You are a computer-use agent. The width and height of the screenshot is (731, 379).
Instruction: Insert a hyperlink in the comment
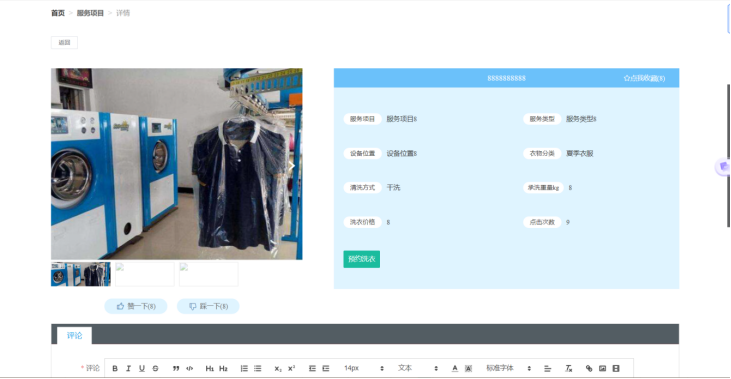[589, 368]
